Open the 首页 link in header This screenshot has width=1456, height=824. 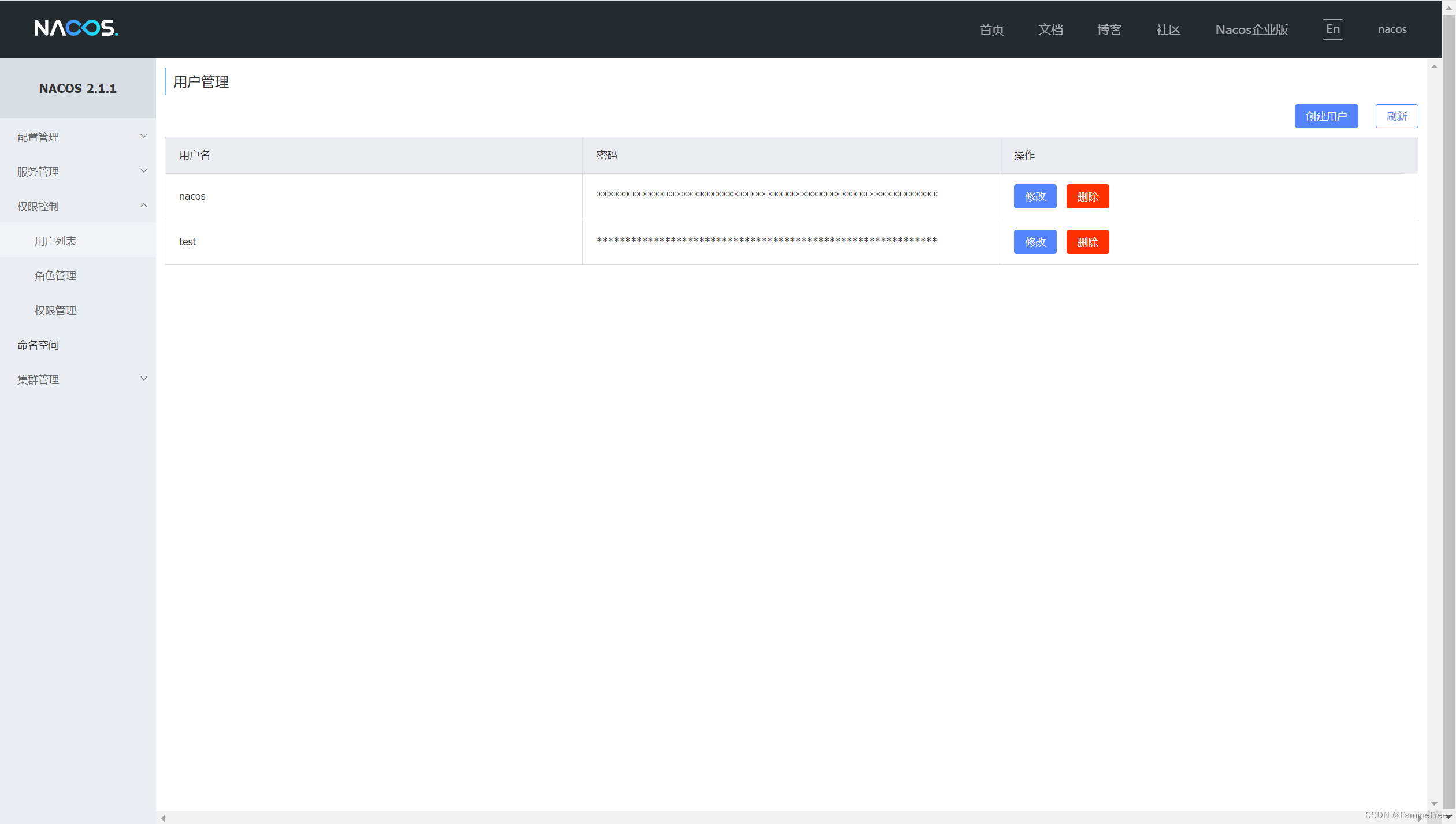pyautogui.click(x=991, y=29)
